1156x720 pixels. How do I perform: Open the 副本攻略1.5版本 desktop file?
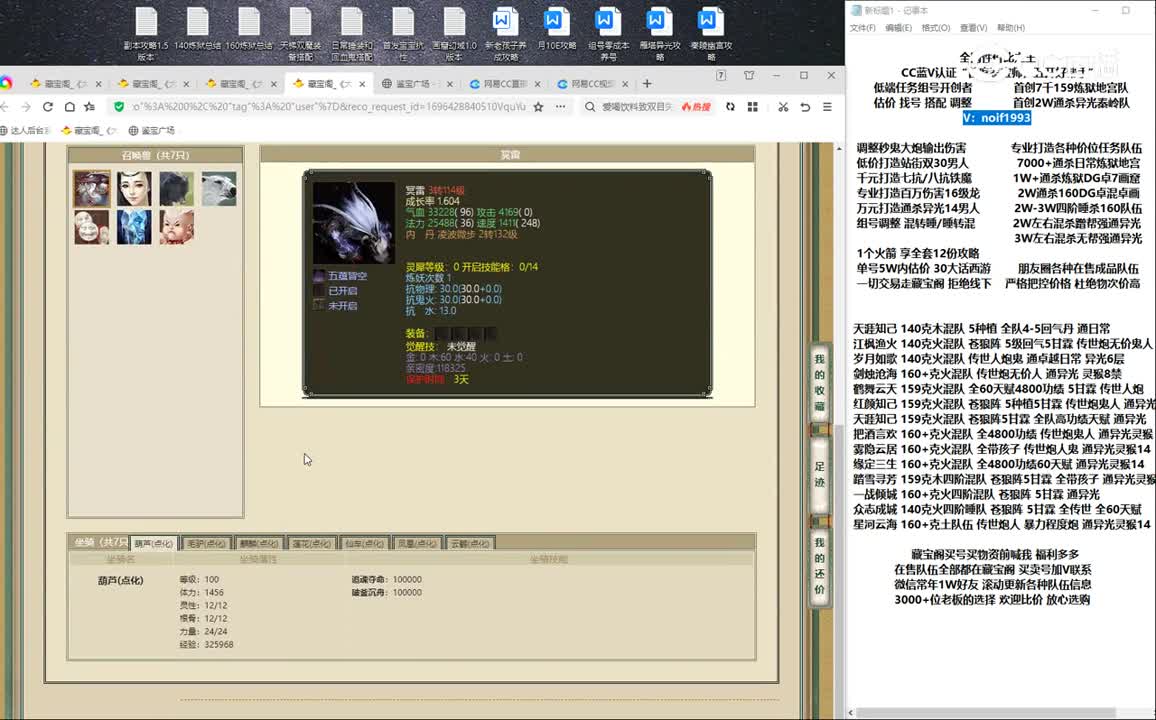click(146, 35)
